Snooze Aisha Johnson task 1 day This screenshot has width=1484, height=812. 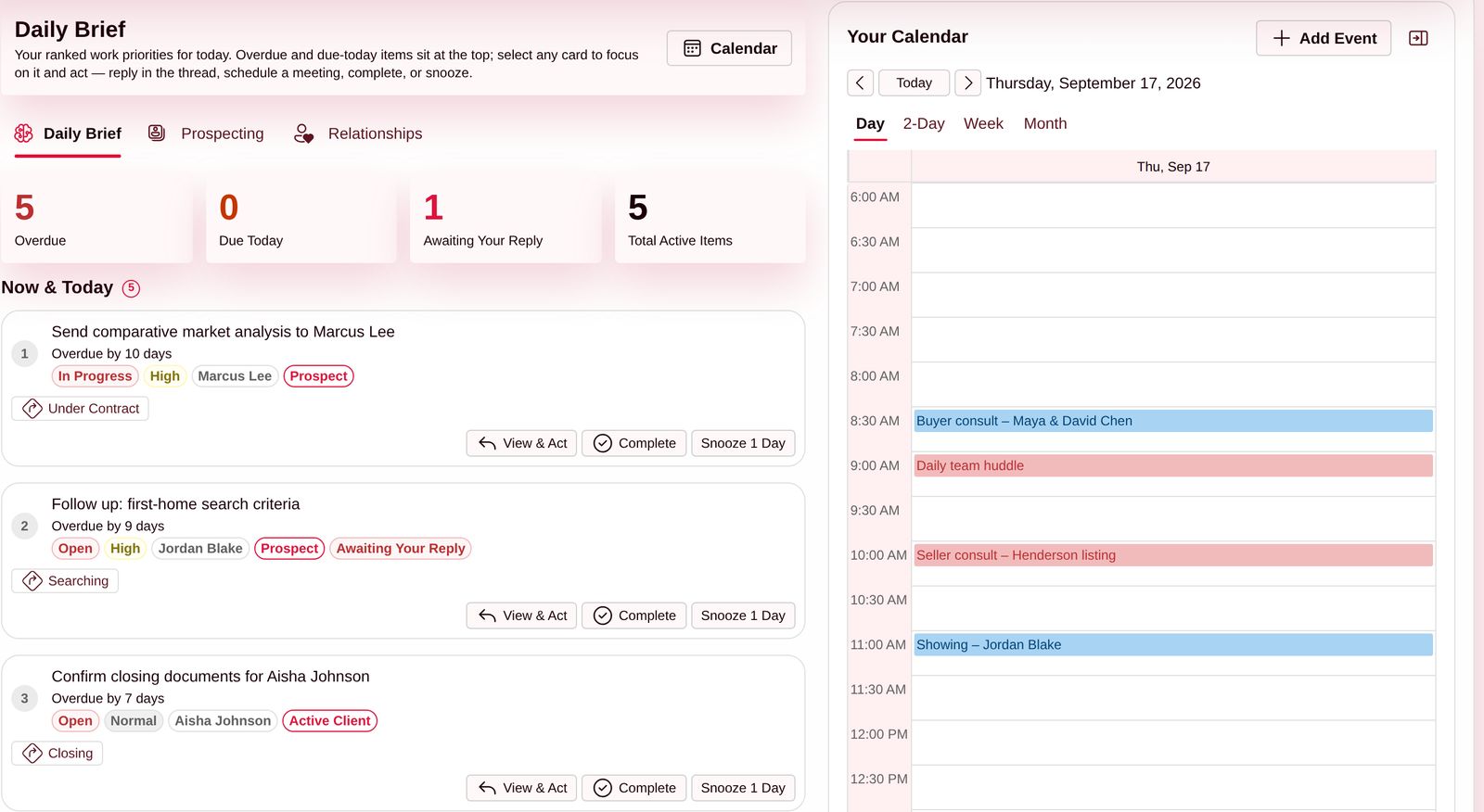pyautogui.click(x=743, y=788)
